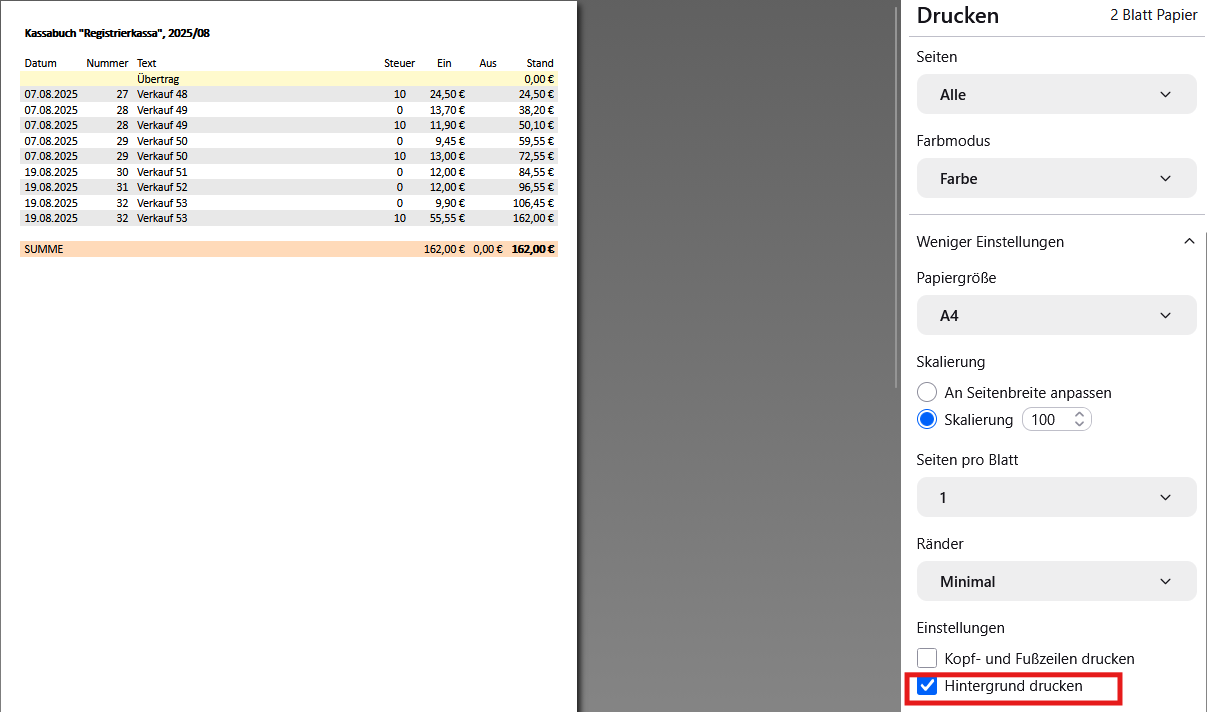Open the Farbmodus dropdown showing Farbe
This screenshot has width=1207, height=712.
click(x=1056, y=179)
